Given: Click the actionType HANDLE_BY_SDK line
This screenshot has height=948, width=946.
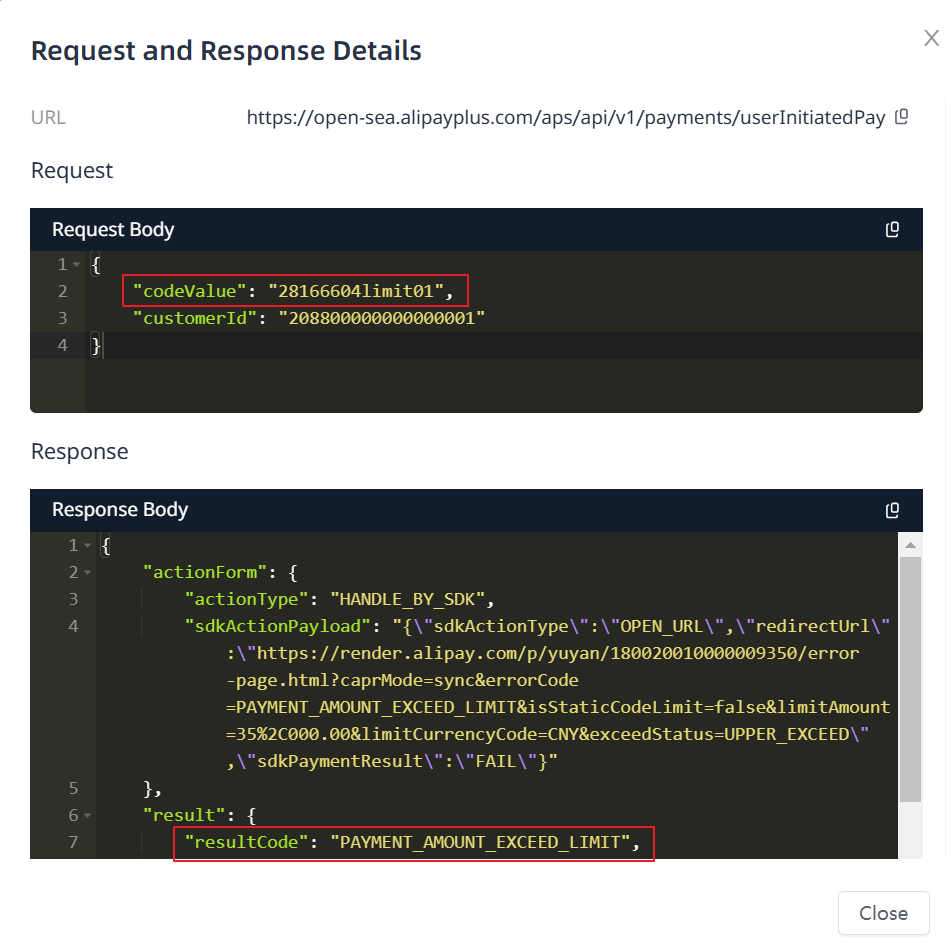Looking at the screenshot, I should (x=340, y=599).
